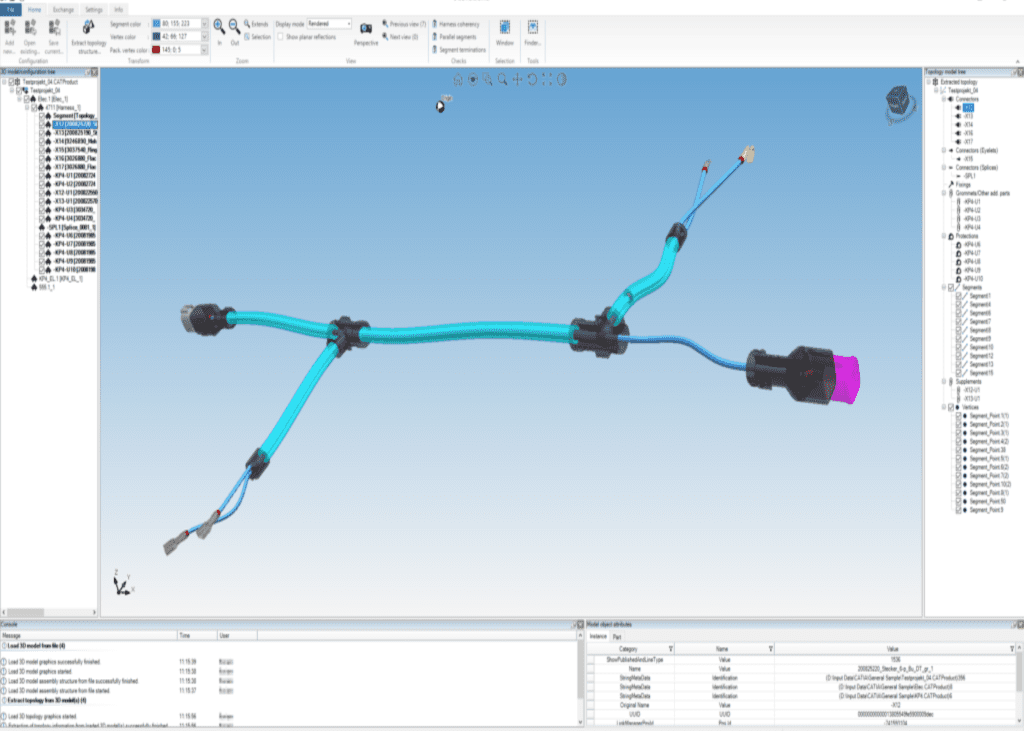The width and height of the screenshot is (1024, 731).
Task: Click Add new configuration icon
Action: [10, 28]
